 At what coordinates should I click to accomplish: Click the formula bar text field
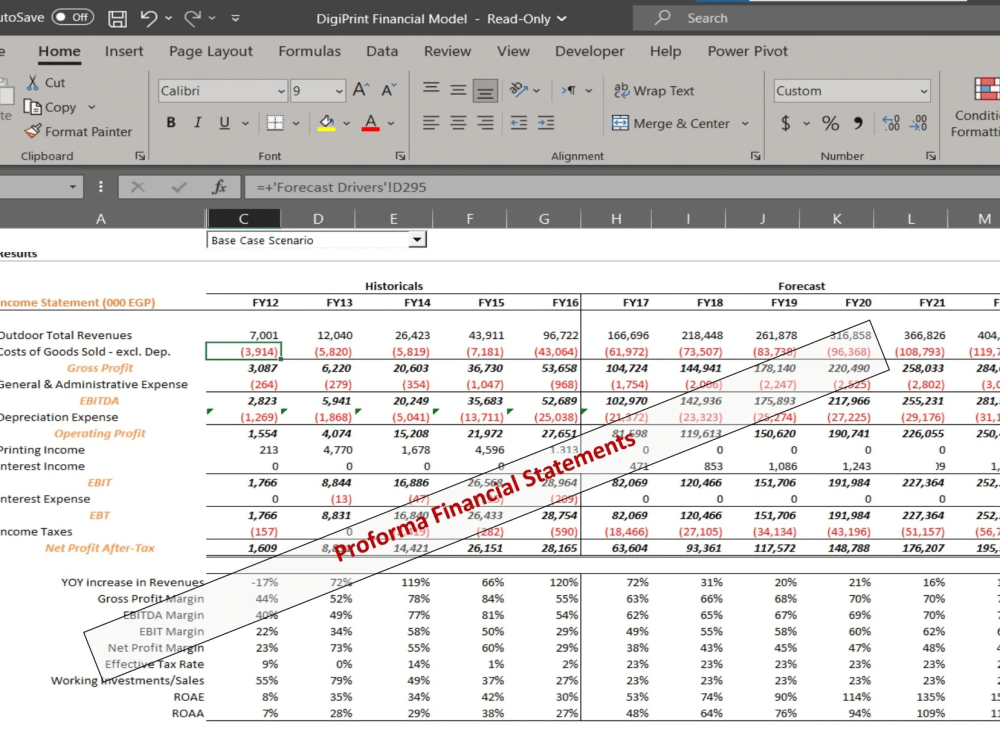point(622,187)
